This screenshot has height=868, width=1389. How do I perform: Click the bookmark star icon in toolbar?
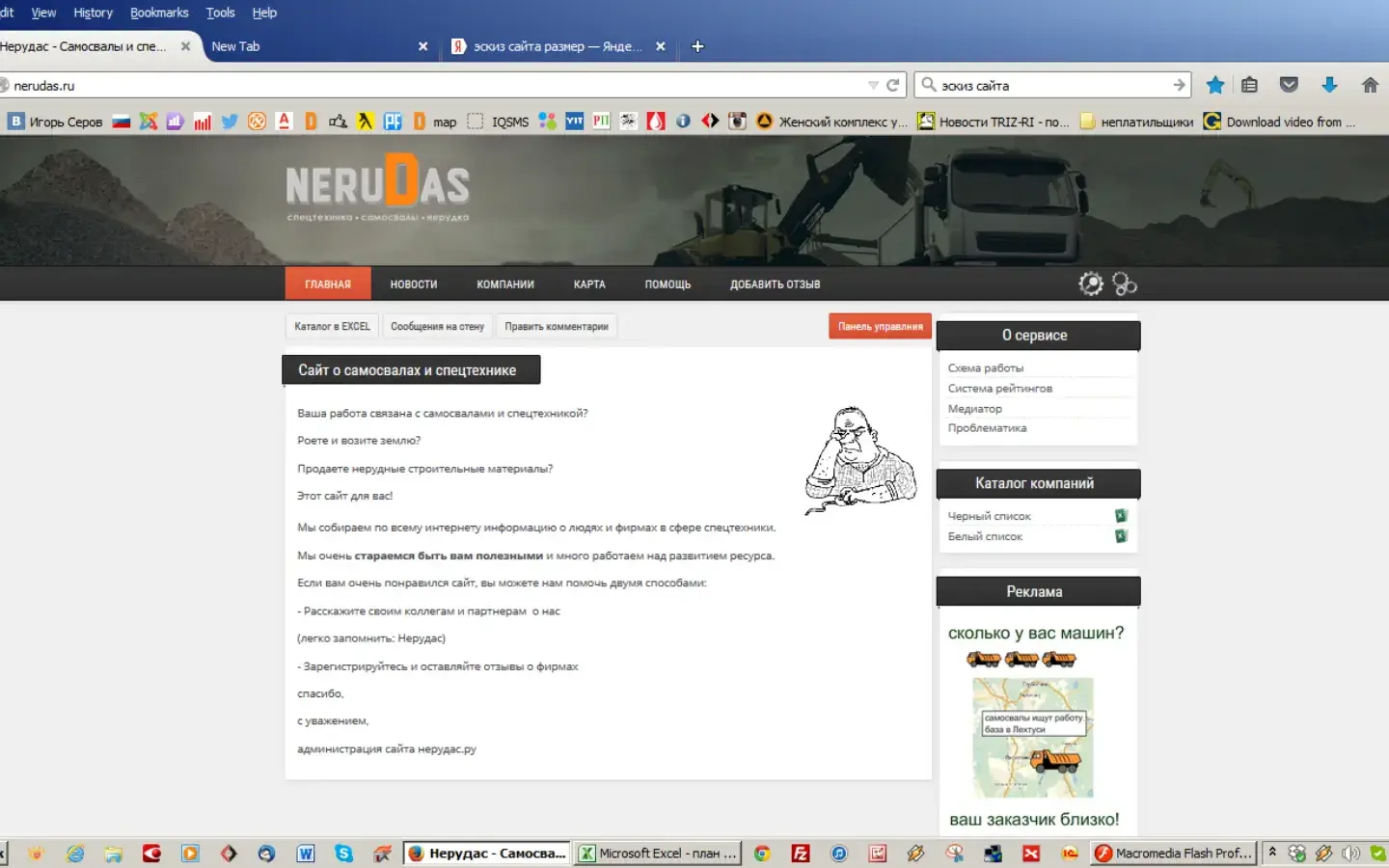coord(1215,85)
